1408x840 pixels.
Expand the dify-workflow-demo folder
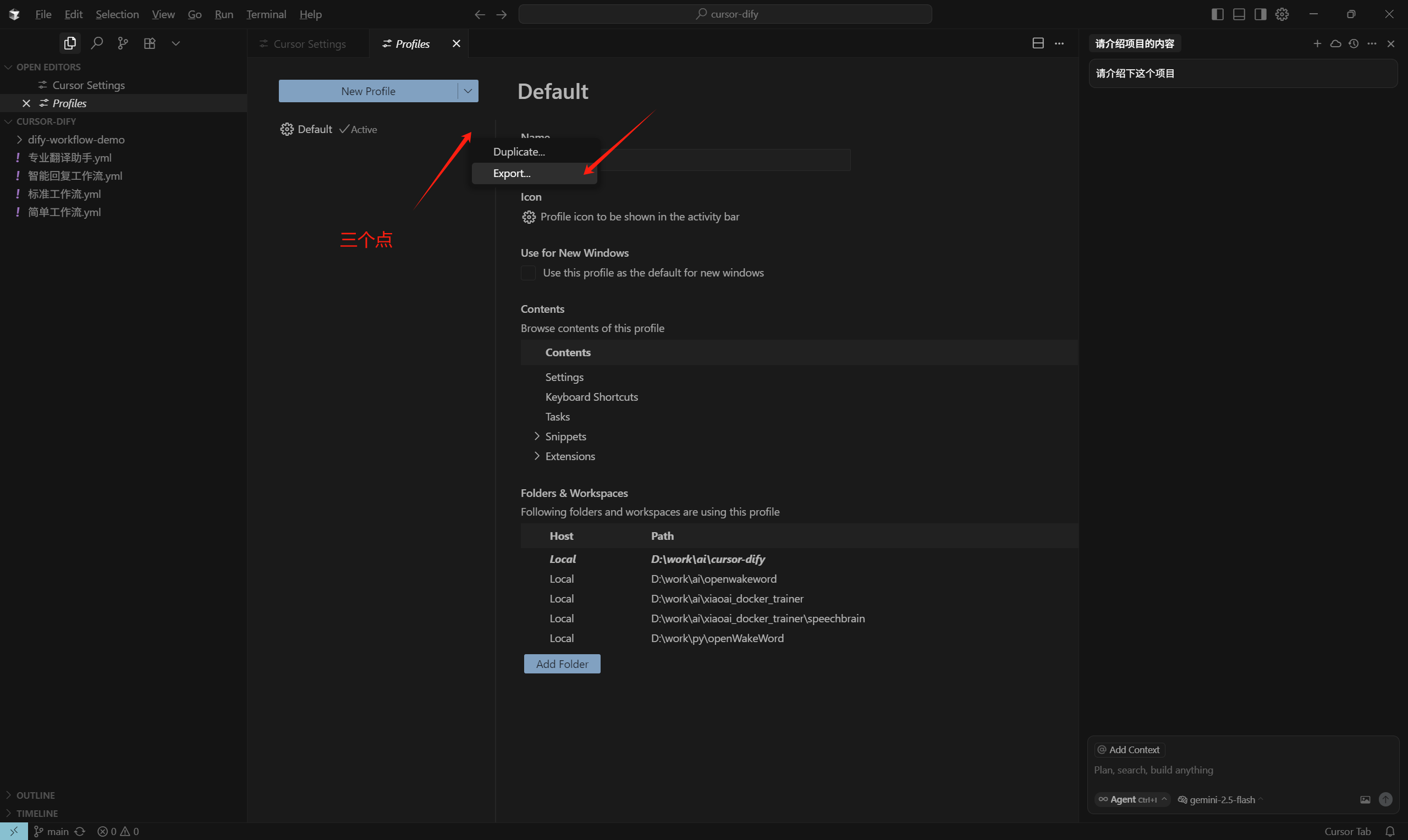76,139
